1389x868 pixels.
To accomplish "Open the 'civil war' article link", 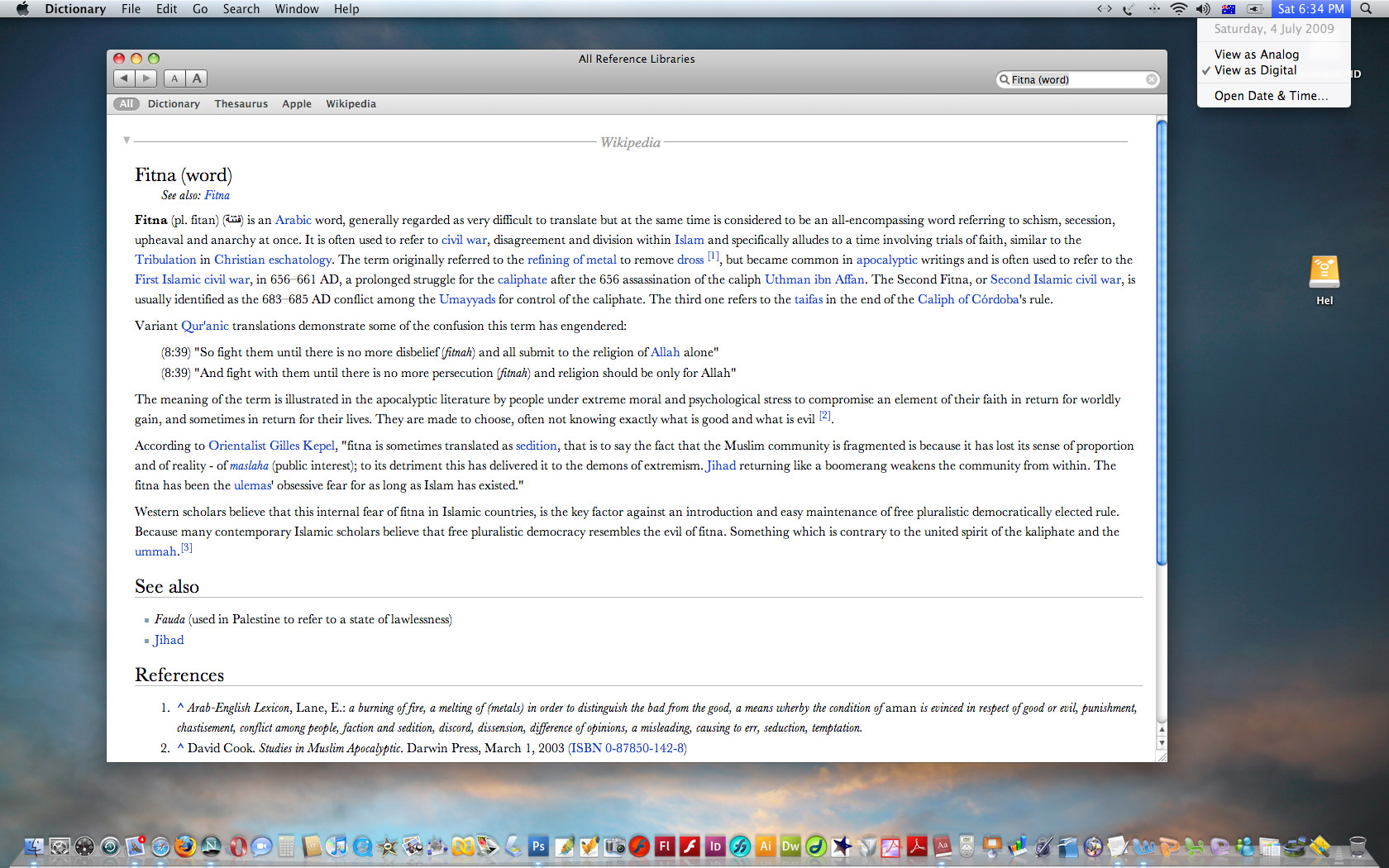I will click(464, 240).
